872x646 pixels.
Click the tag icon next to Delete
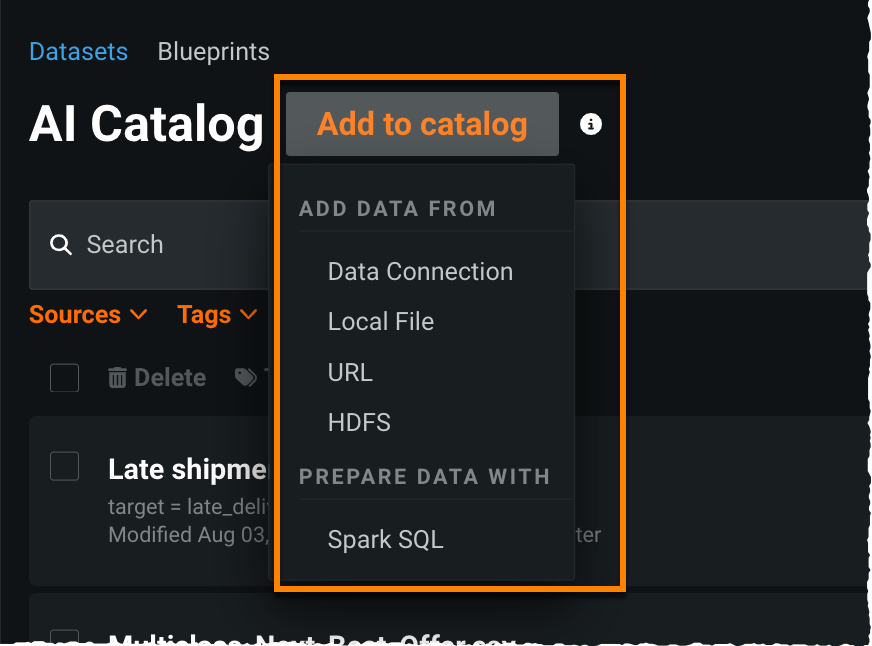245,378
